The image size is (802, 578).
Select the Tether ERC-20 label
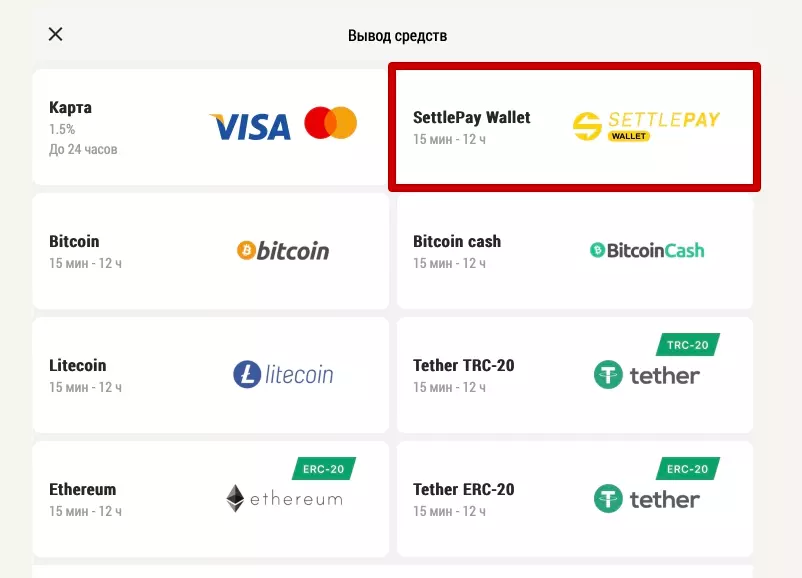click(x=464, y=490)
